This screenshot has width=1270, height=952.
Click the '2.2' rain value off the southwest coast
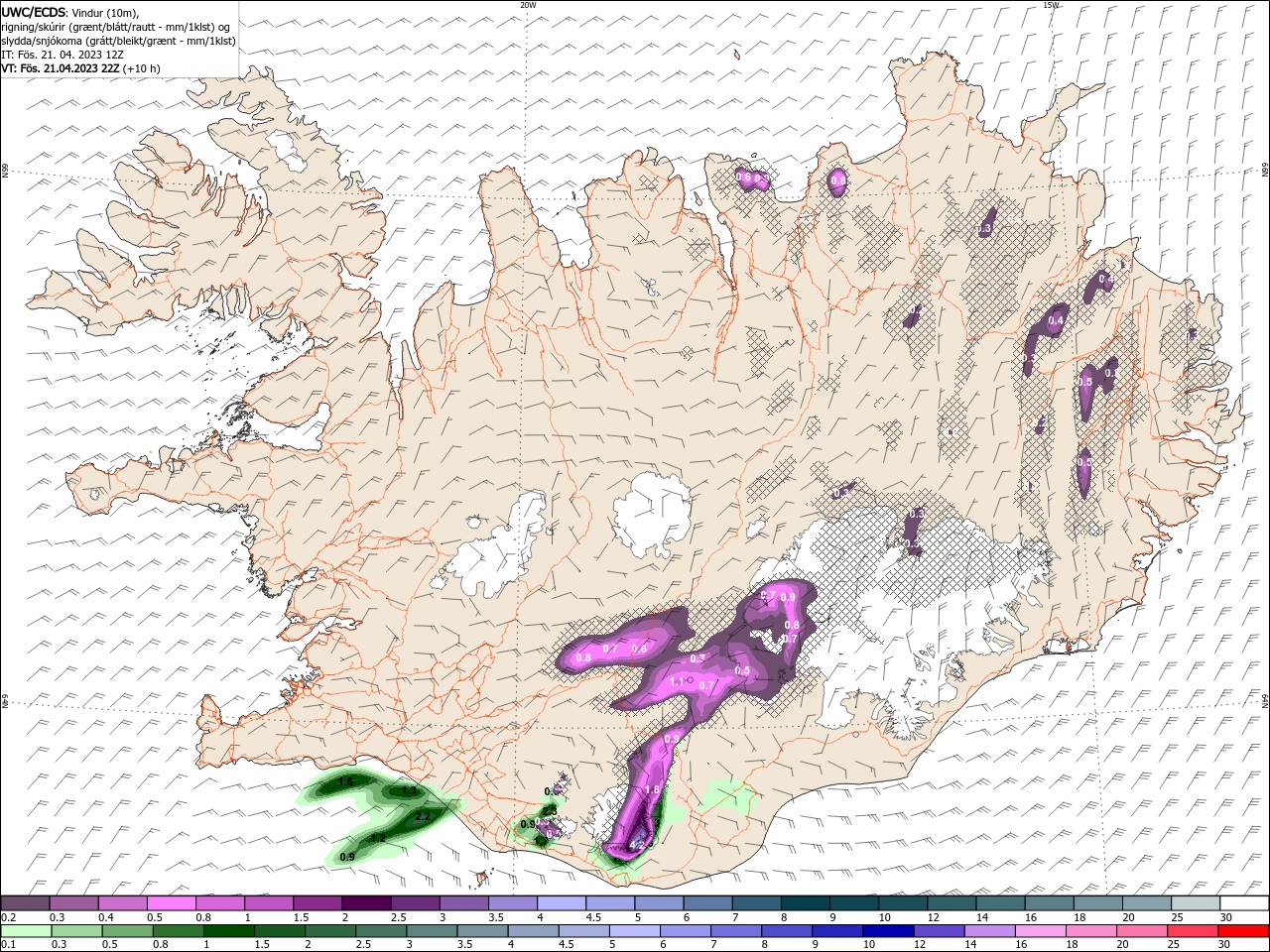tap(423, 817)
